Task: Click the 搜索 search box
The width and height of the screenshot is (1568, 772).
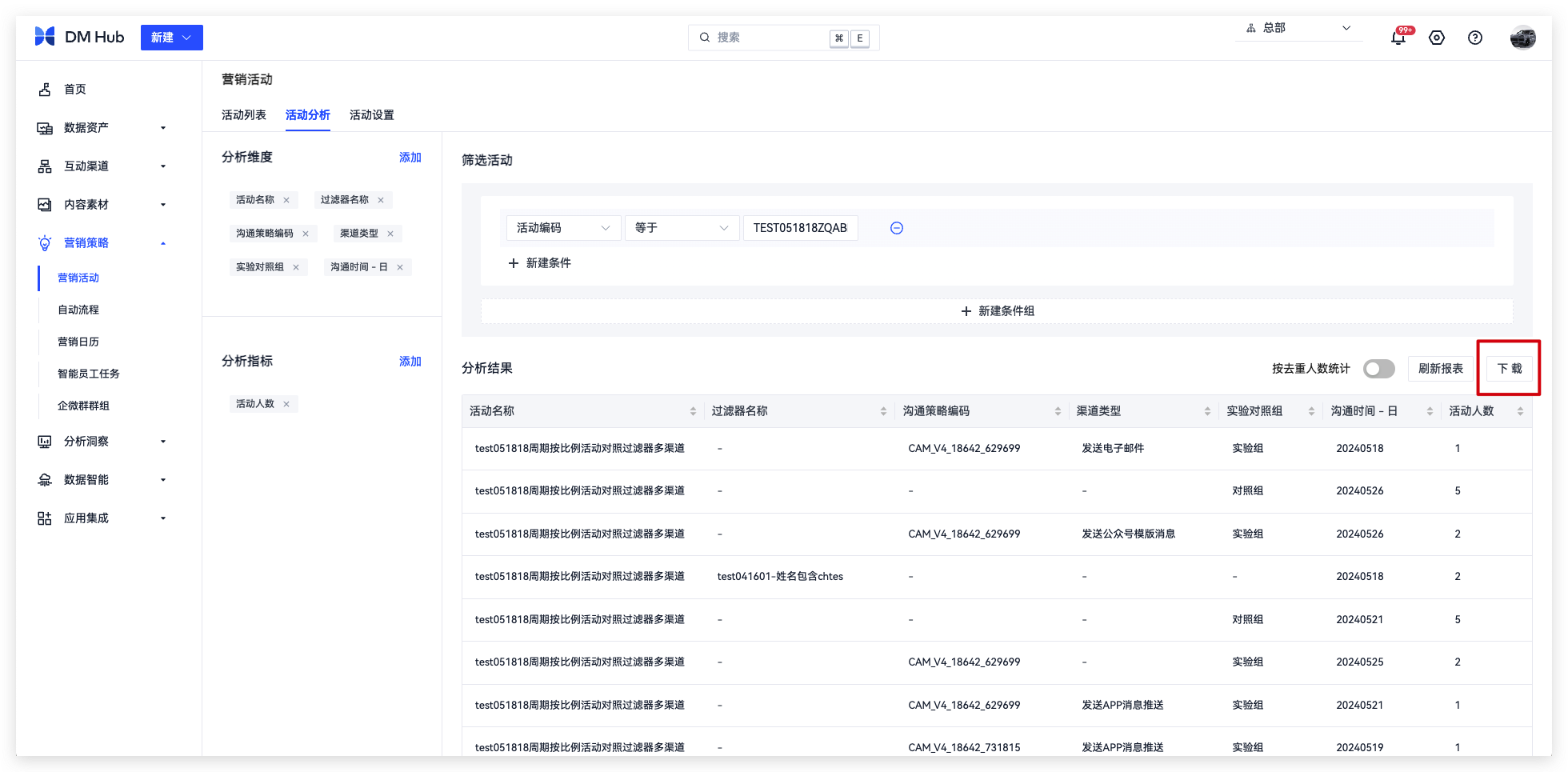Action: point(784,38)
